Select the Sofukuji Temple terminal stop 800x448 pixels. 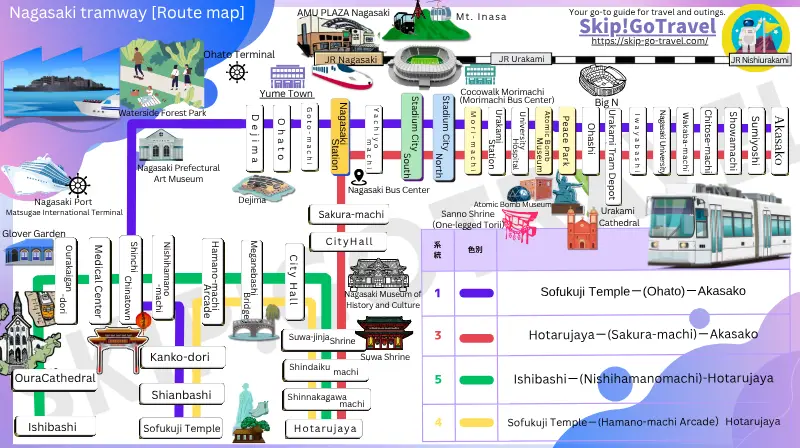[181, 428]
